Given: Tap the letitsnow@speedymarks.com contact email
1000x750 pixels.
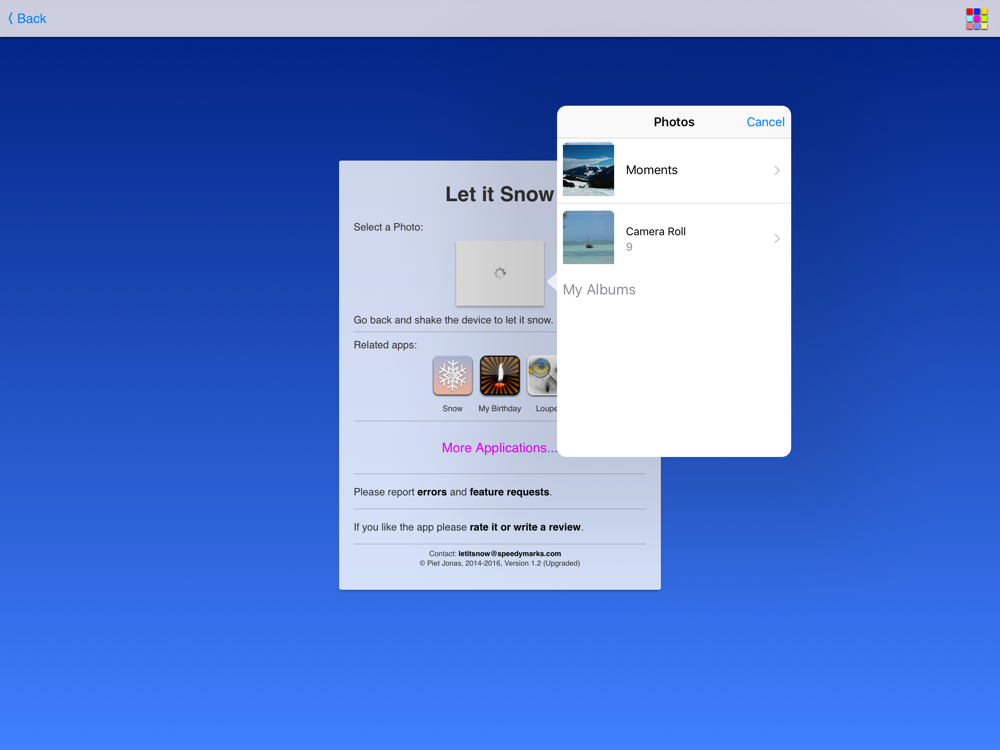Looking at the screenshot, I should pyautogui.click(x=510, y=554).
